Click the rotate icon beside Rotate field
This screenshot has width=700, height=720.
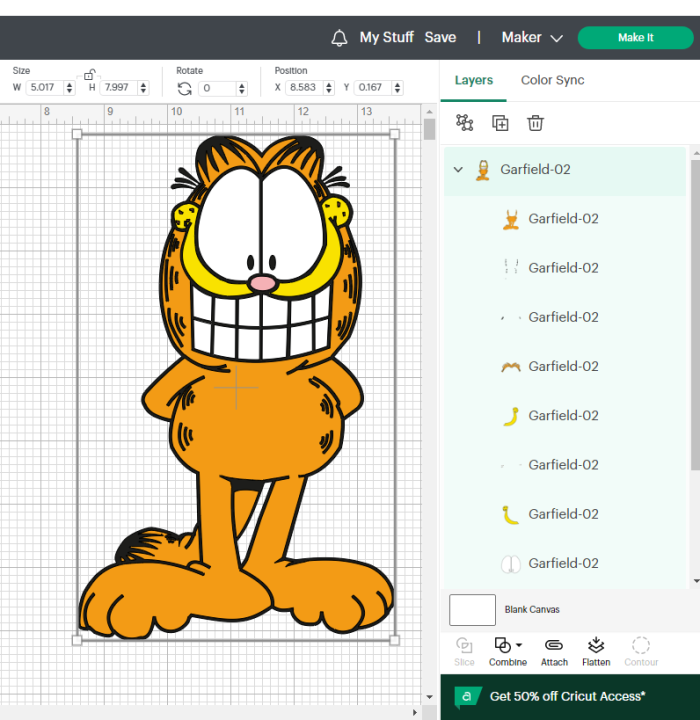point(185,89)
